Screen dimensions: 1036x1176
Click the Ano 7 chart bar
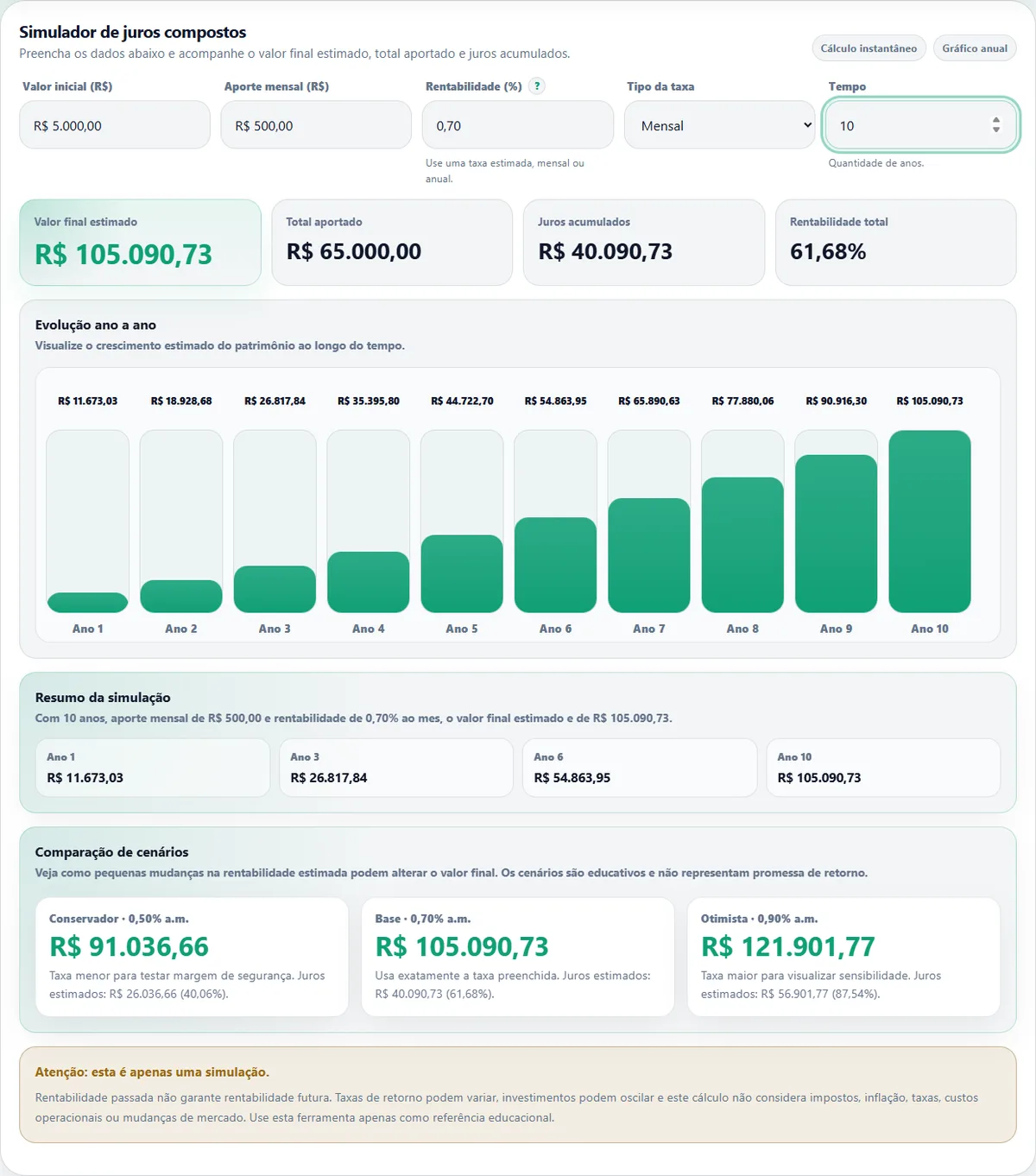pyautogui.click(x=649, y=555)
